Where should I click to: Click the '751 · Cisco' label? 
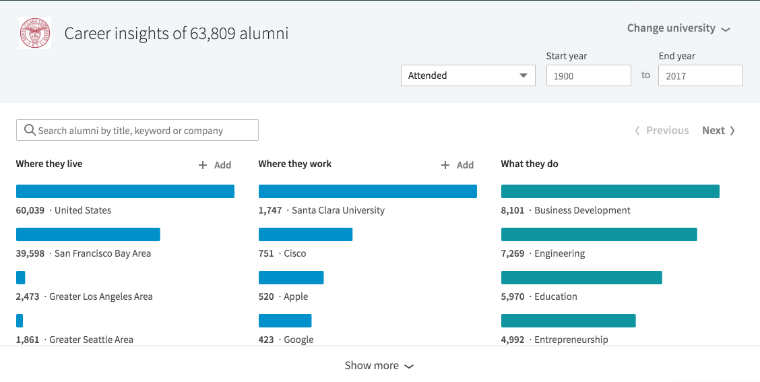[x=282, y=254]
